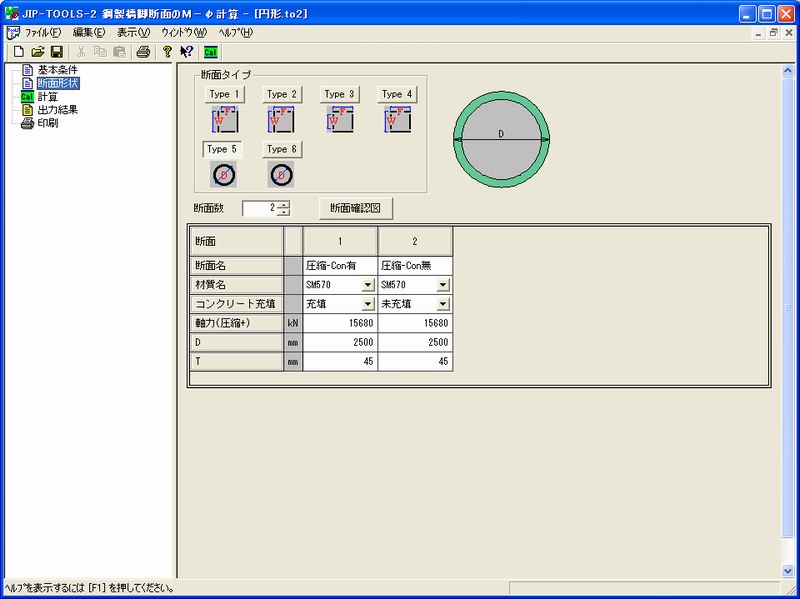Select 出力結果 in the tree
Screen dimensions: 800x599
[58, 110]
